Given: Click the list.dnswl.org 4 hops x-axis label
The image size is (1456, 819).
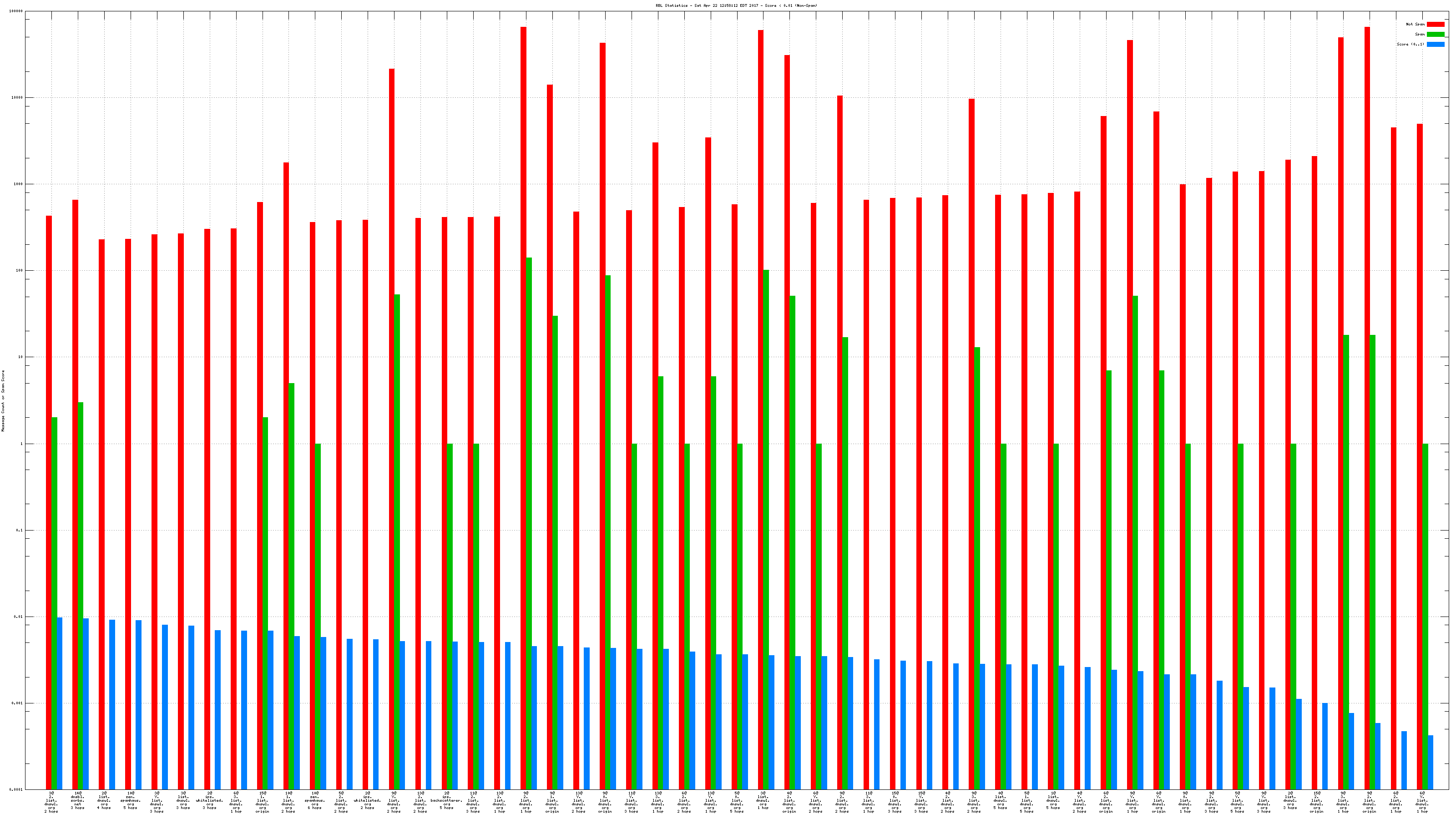Looking at the screenshot, I should tap(104, 800).
